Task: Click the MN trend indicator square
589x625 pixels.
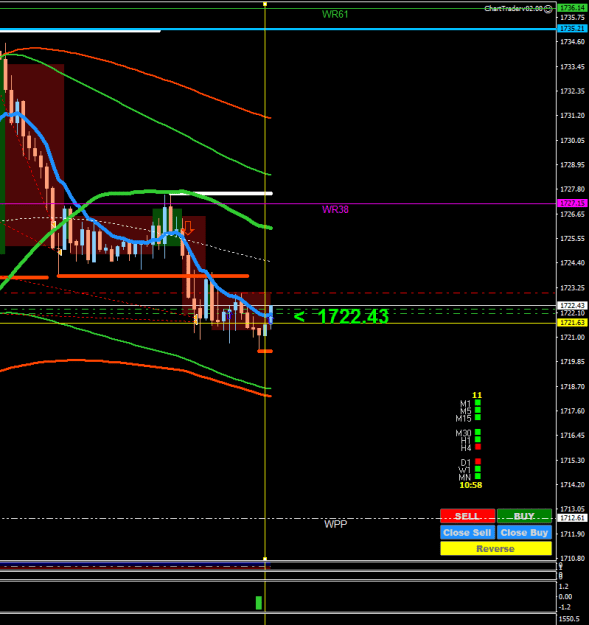Action: pyautogui.click(x=478, y=476)
